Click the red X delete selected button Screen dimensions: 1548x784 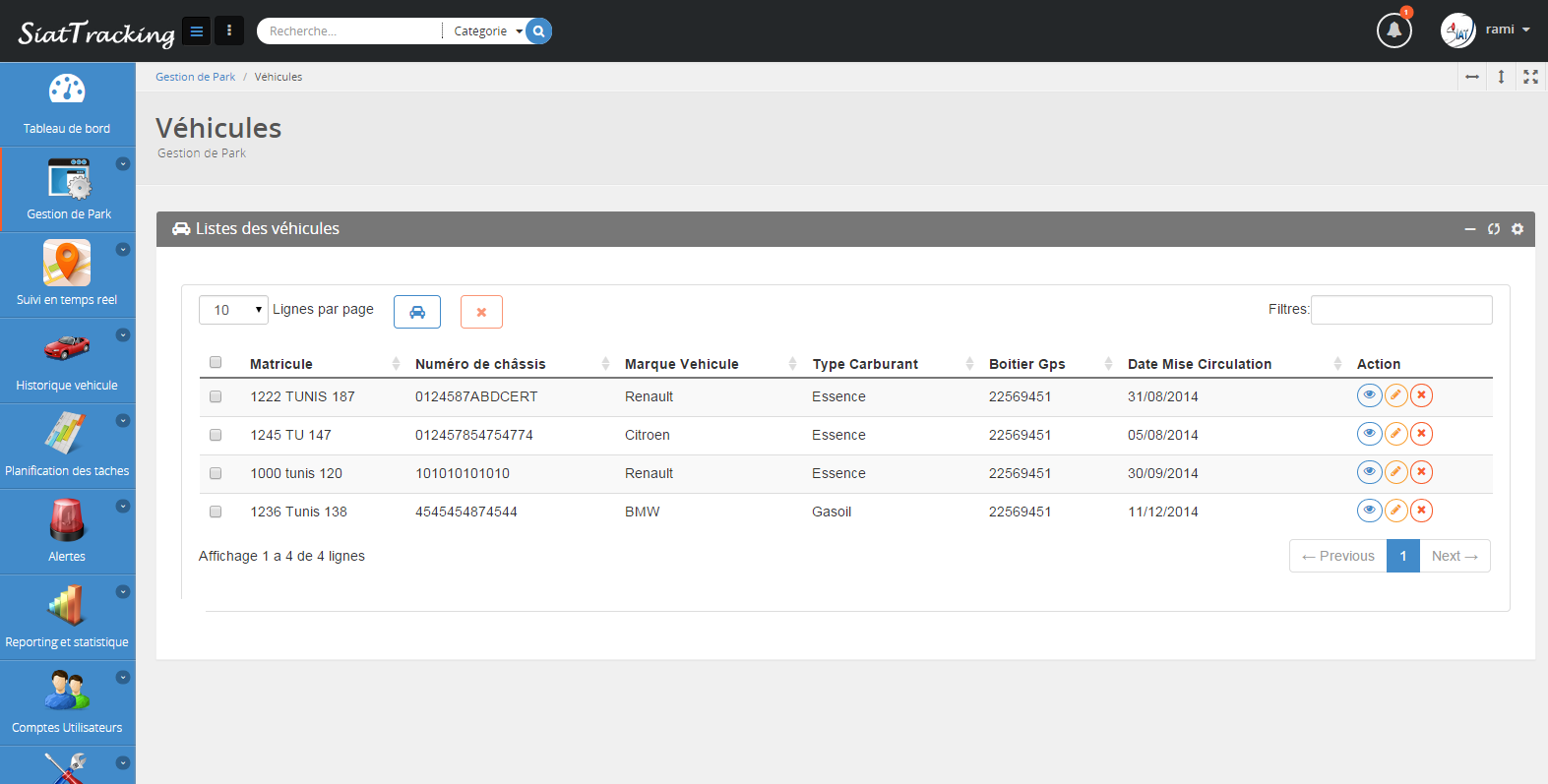pos(481,312)
